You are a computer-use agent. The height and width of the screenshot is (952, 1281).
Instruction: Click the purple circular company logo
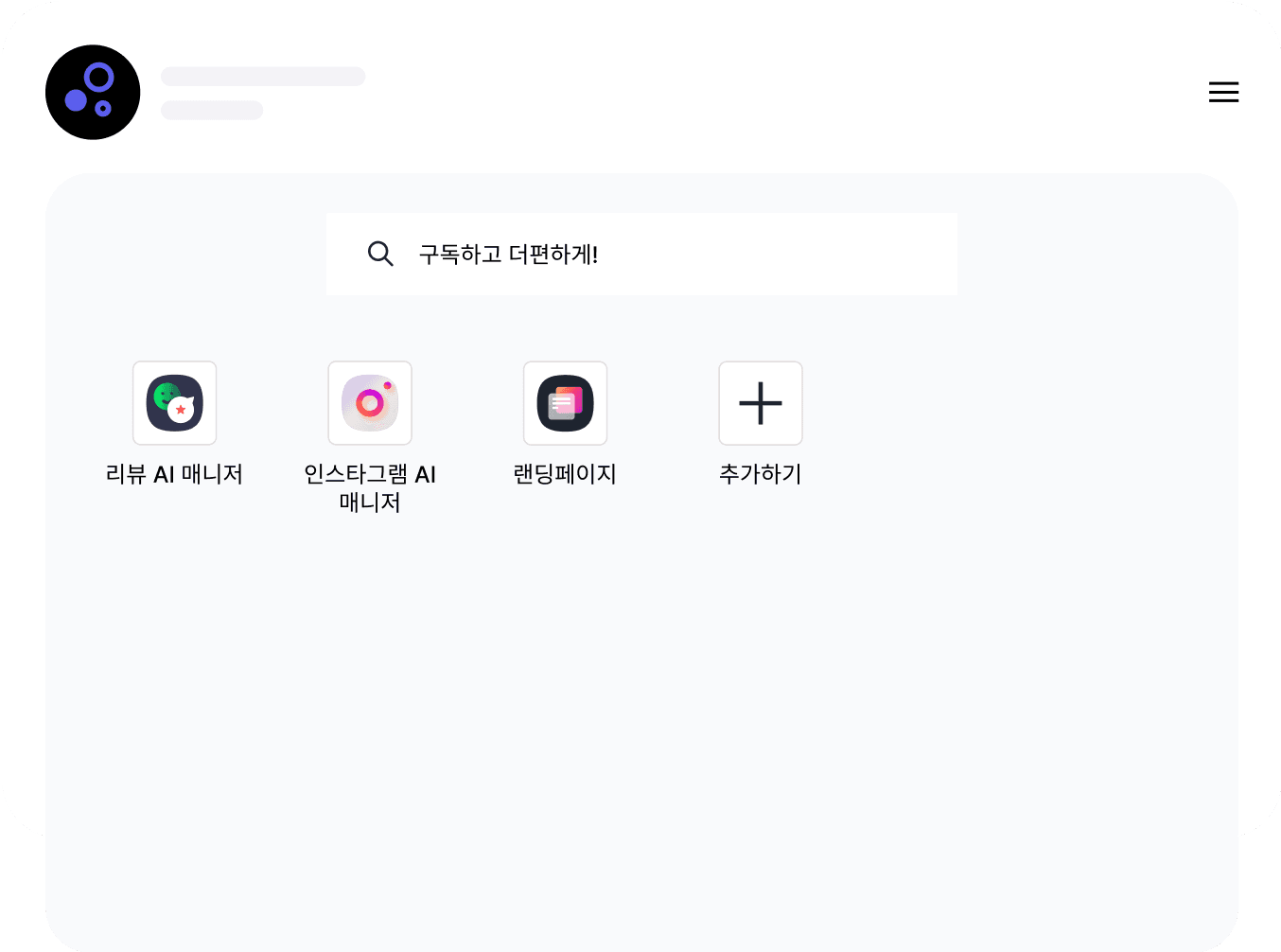pos(93,92)
